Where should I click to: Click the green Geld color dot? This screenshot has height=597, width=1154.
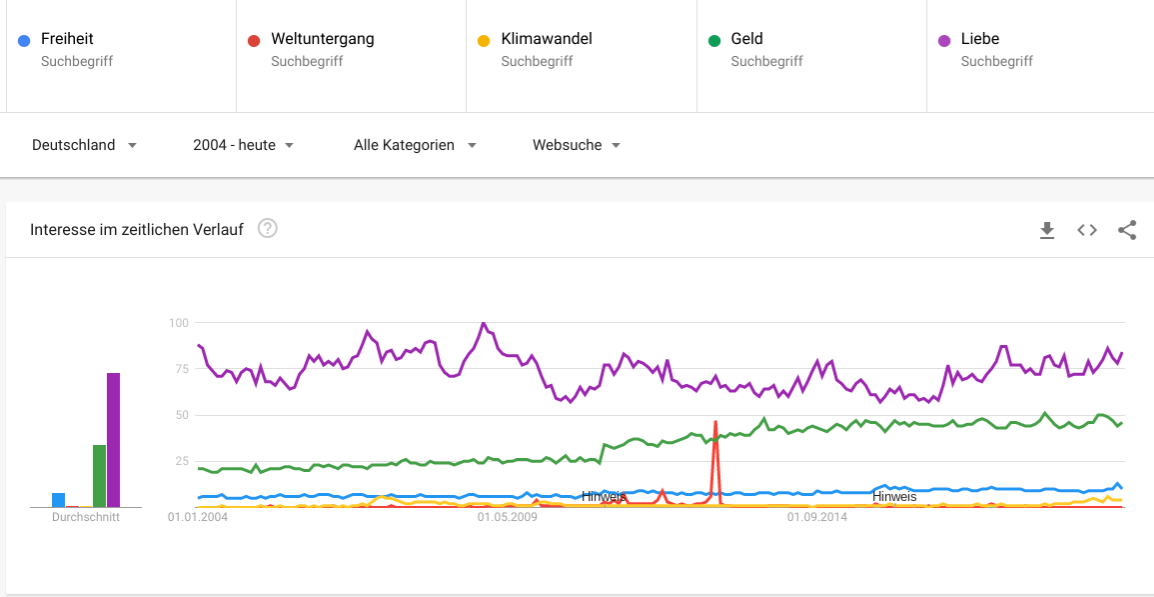pos(714,40)
